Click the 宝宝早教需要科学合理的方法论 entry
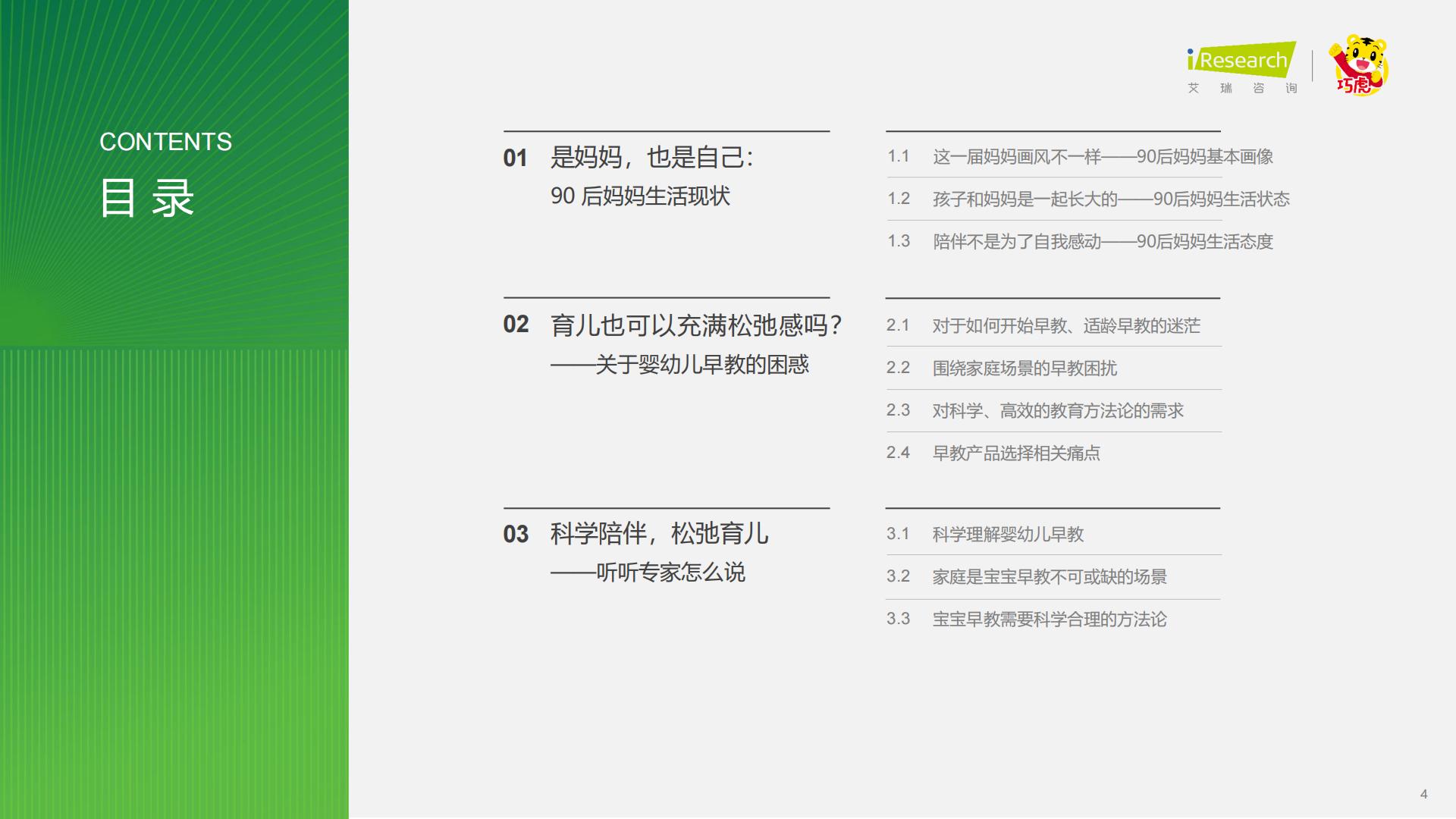1456x819 pixels. [1050, 620]
